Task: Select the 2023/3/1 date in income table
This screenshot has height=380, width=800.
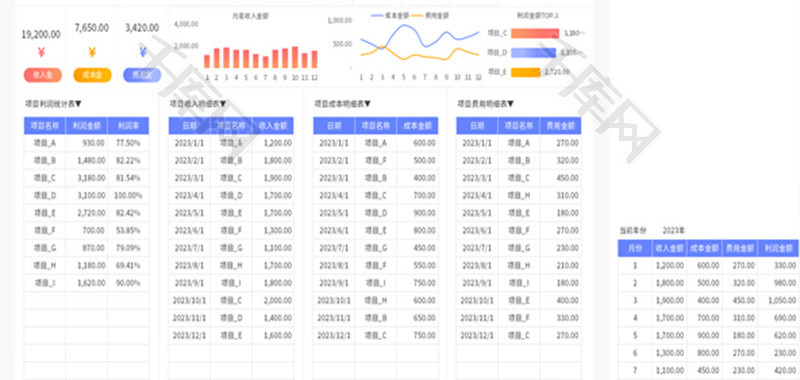Action: (189, 179)
